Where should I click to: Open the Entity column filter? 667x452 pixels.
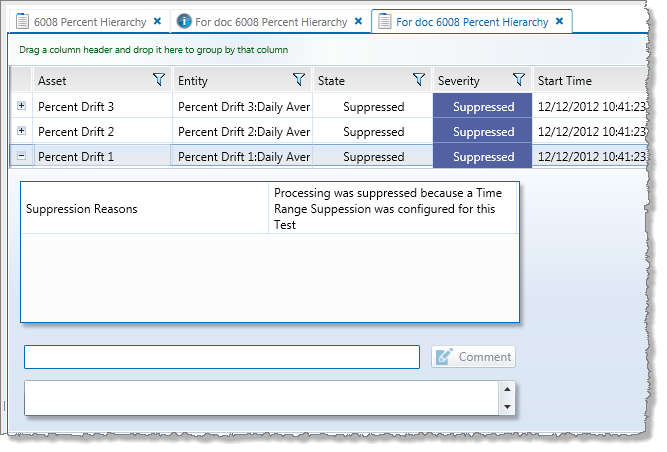coord(298,80)
